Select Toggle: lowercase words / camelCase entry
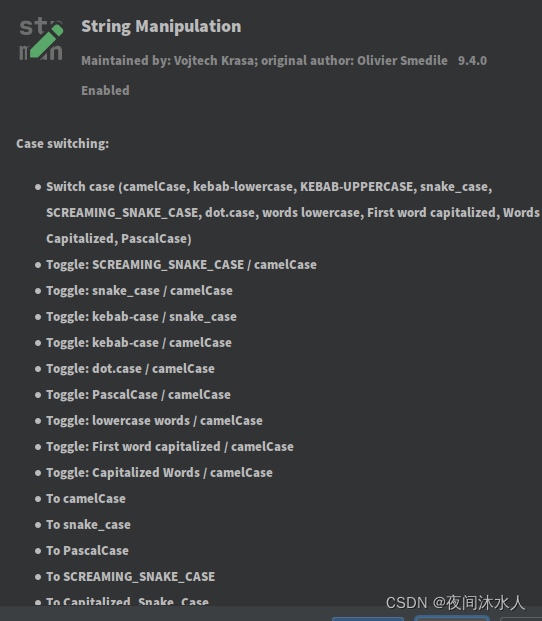Viewport: 542px width, 621px height. click(x=154, y=421)
